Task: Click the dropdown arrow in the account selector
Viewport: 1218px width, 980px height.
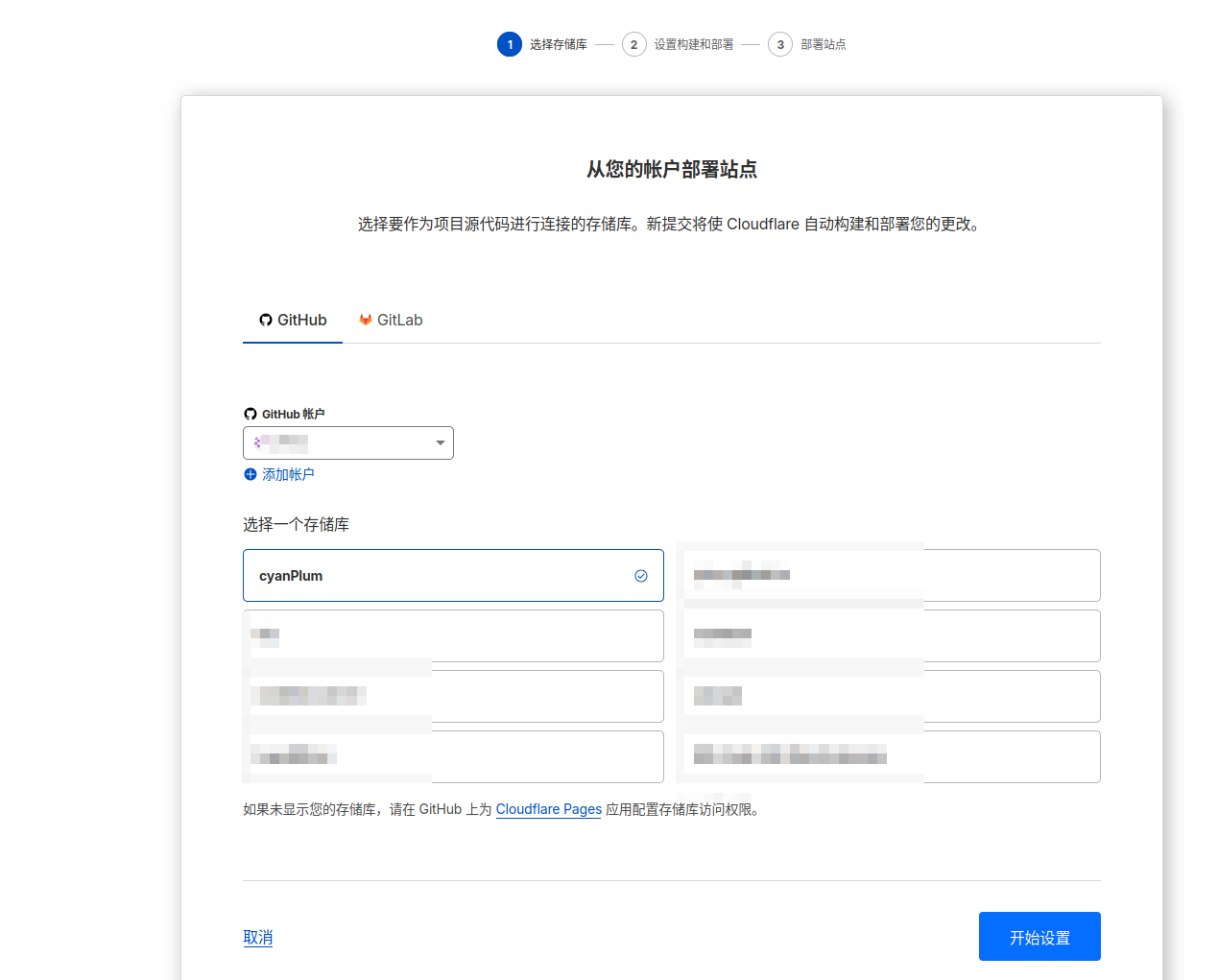Action: pyautogui.click(x=440, y=442)
